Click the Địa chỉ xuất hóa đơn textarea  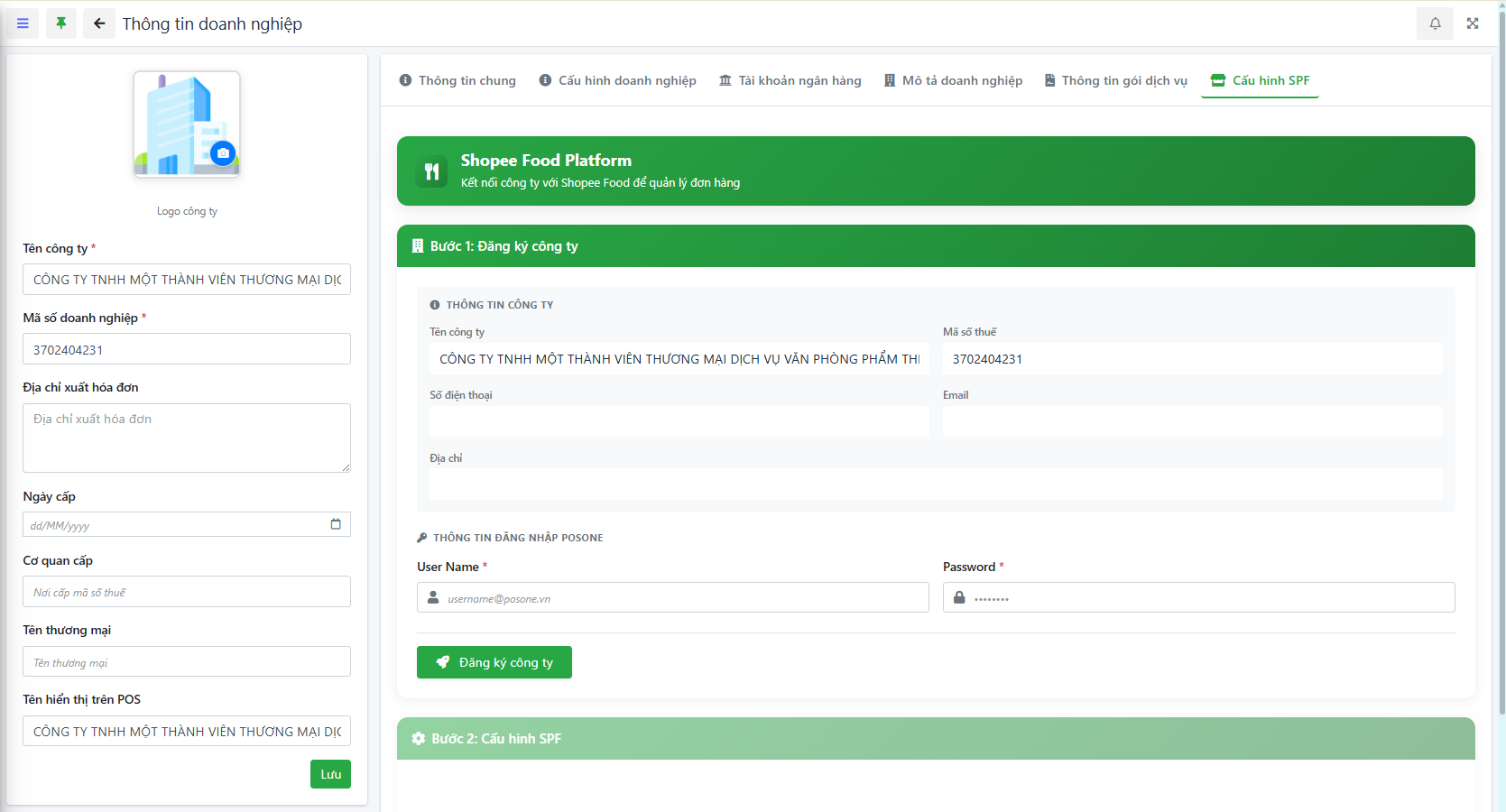(186, 438)
